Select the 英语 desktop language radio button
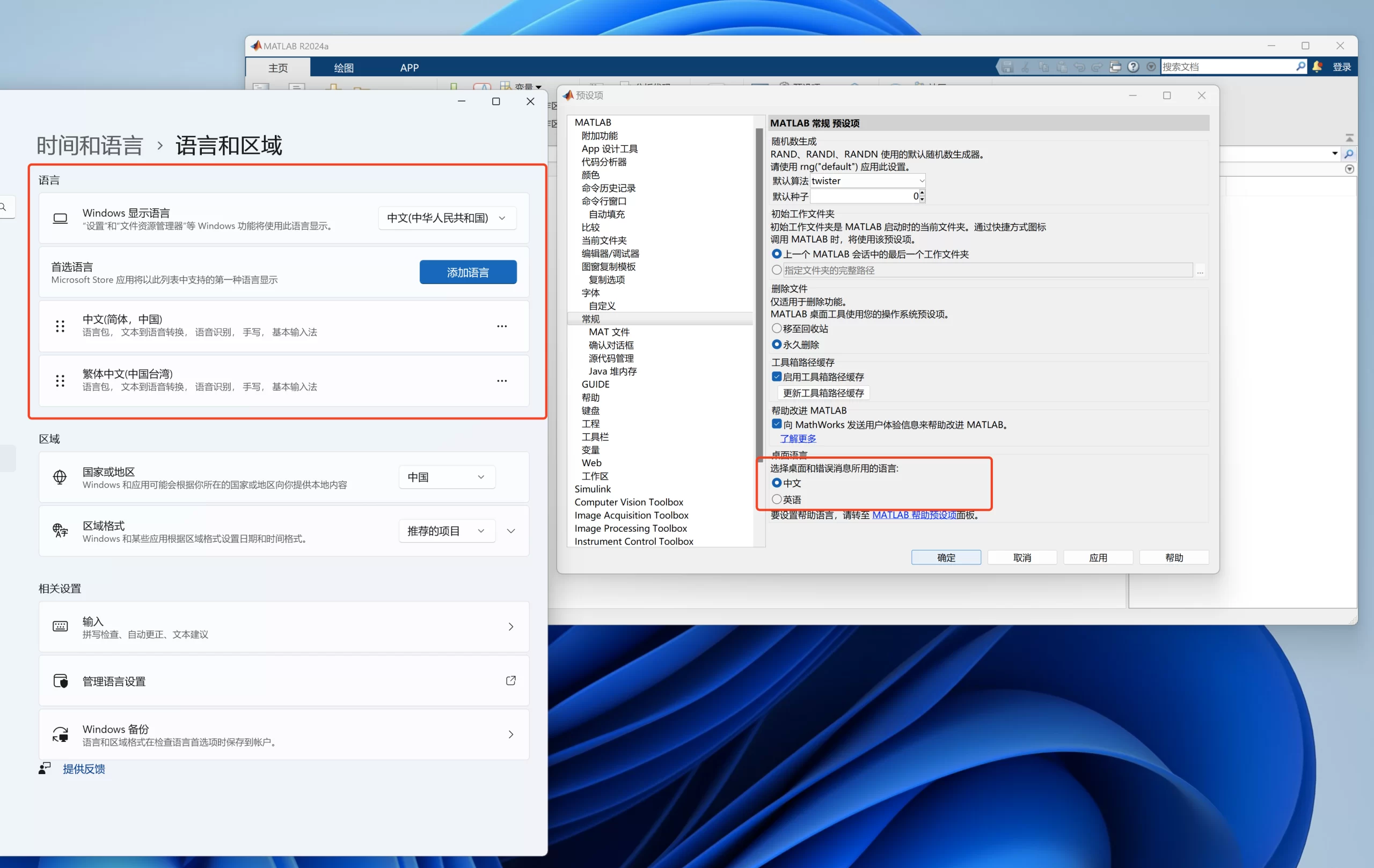 (777, 499)
